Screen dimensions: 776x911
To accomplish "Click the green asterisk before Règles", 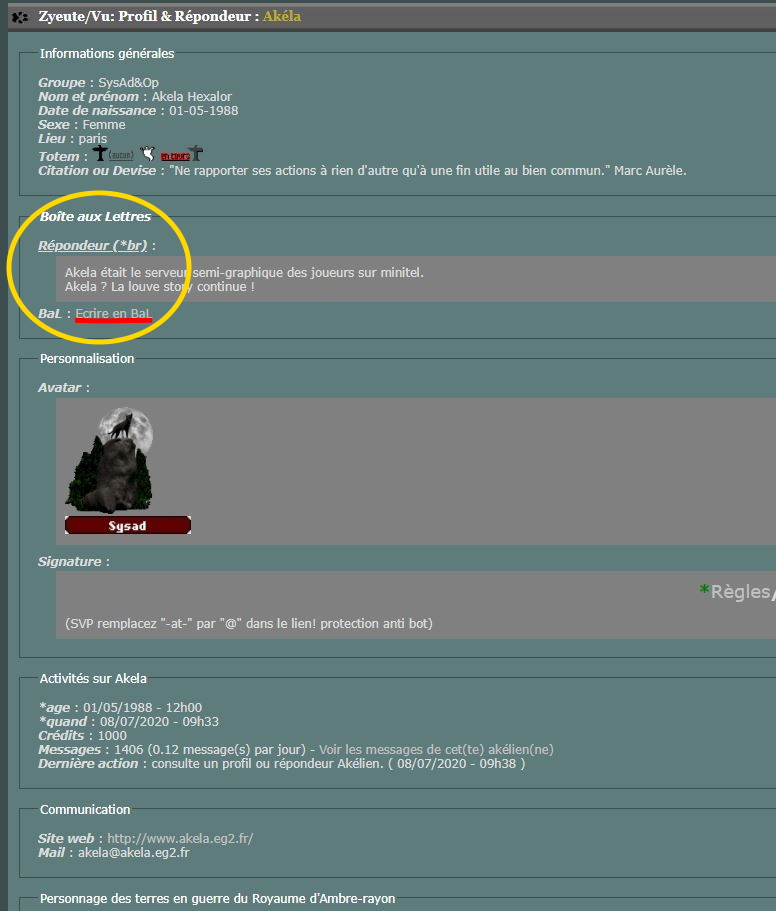I will click(x=704, y=592).
